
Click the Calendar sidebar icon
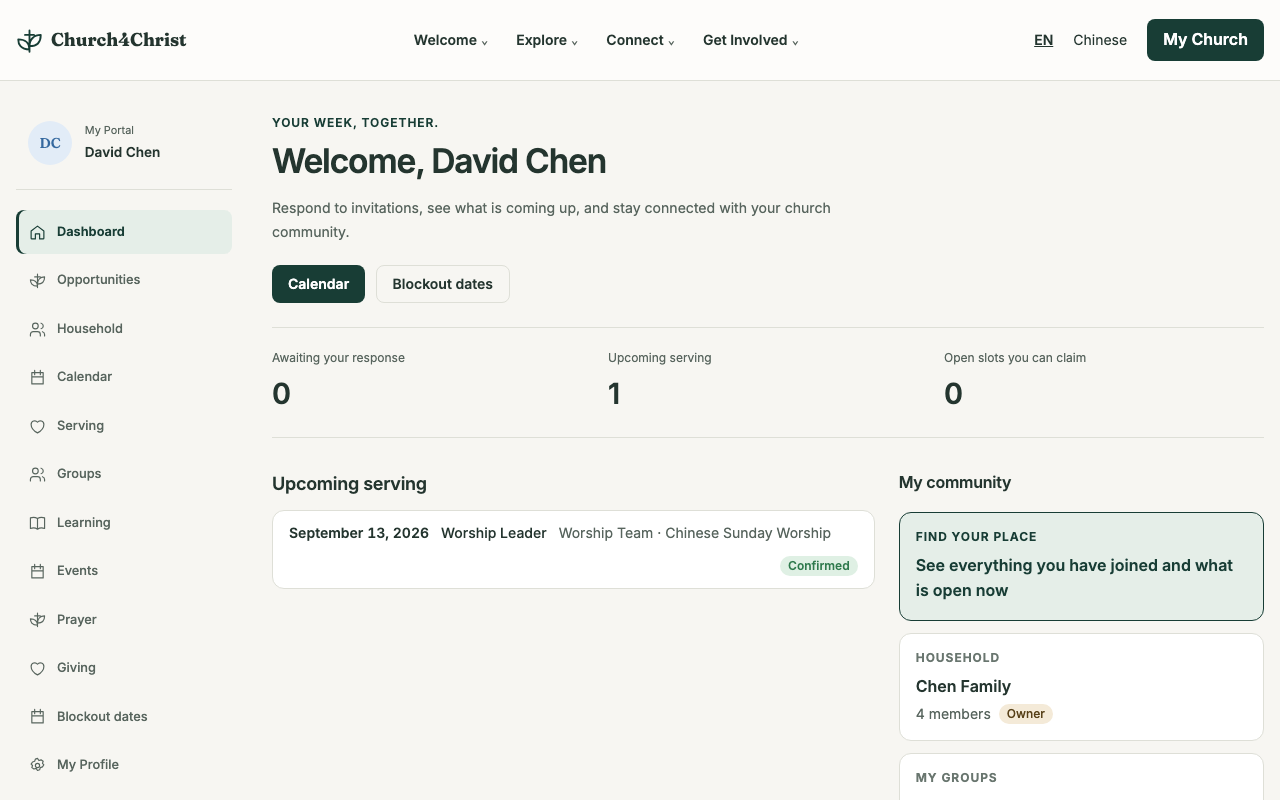coord(37,377)
